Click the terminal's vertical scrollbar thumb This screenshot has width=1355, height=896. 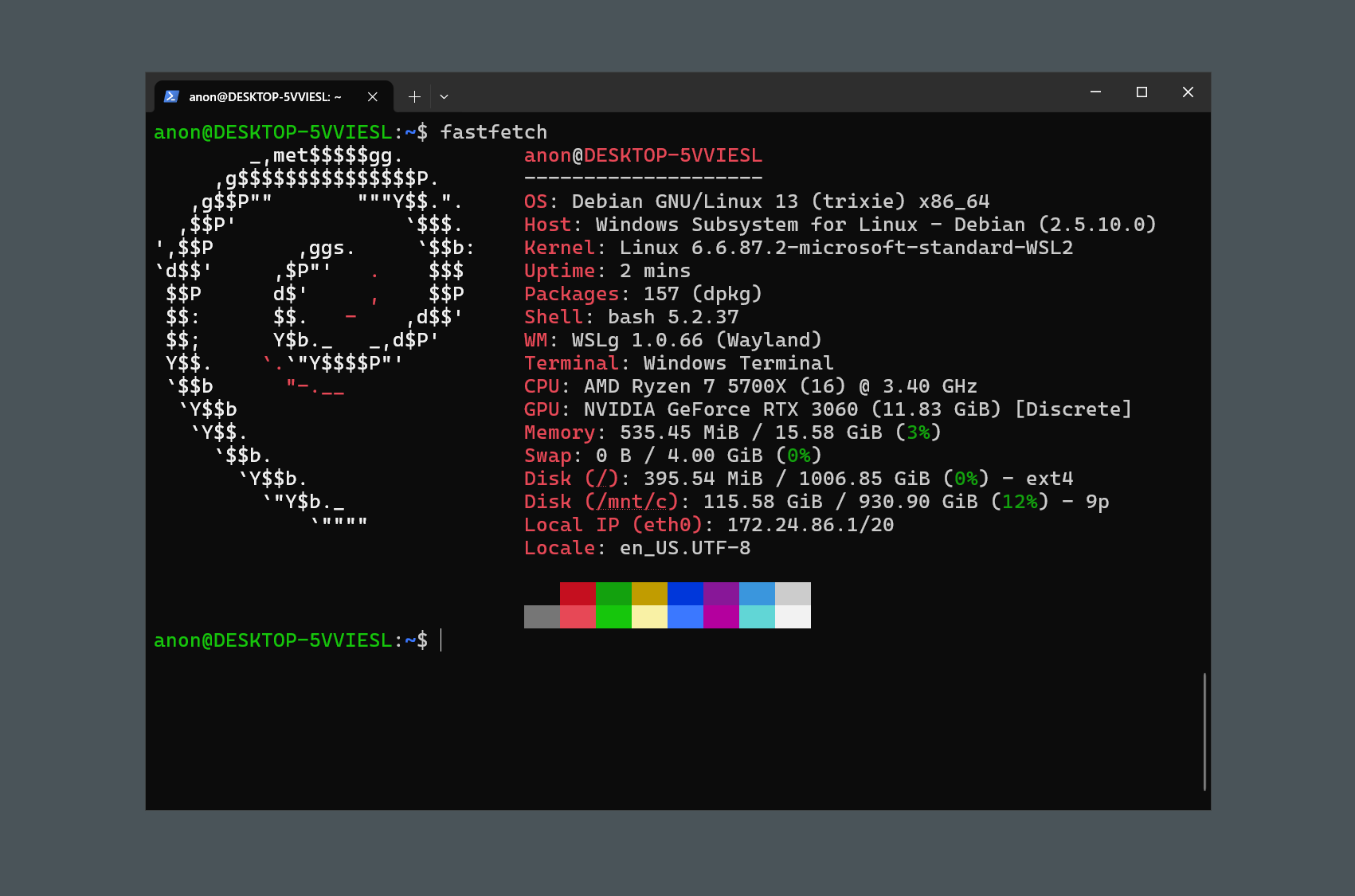click(x=1204, y=731)
